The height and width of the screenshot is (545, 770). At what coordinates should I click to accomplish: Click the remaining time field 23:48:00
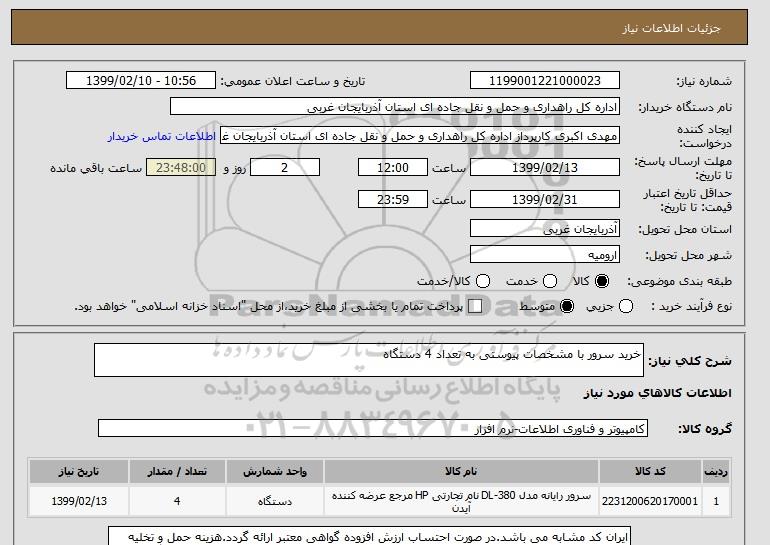tap(181, 167)
